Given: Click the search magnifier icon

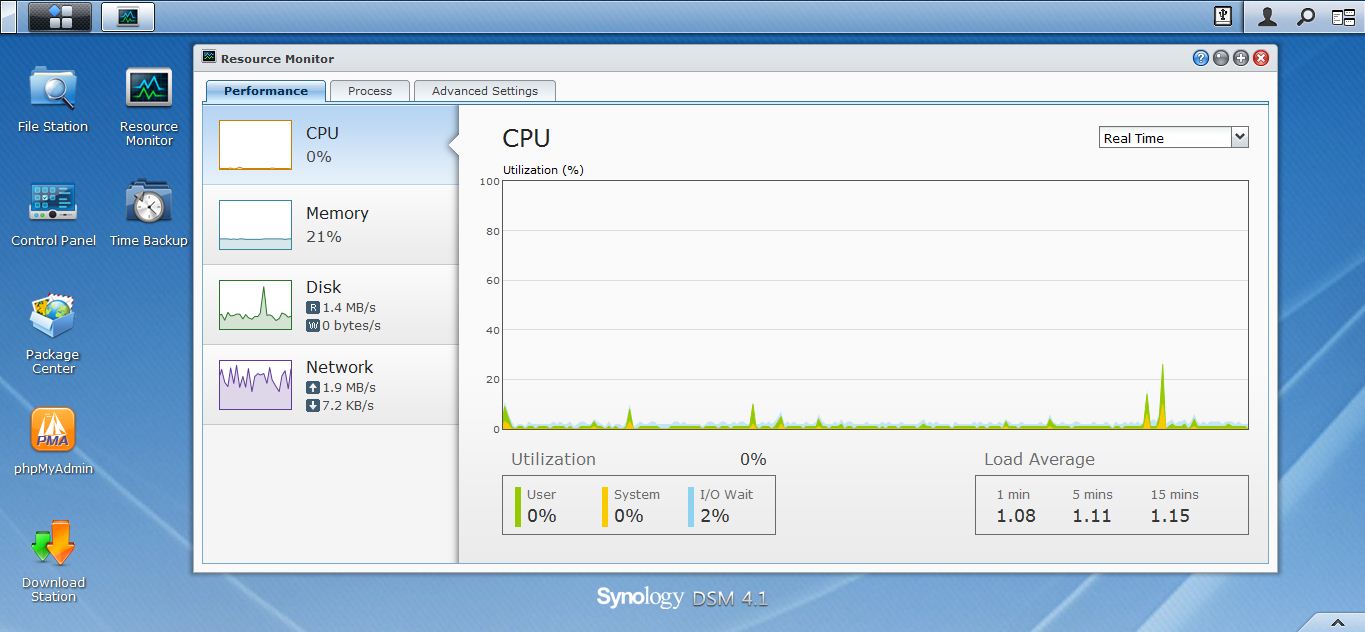Looking at the screenshot, I should (x=1305, y=16).
